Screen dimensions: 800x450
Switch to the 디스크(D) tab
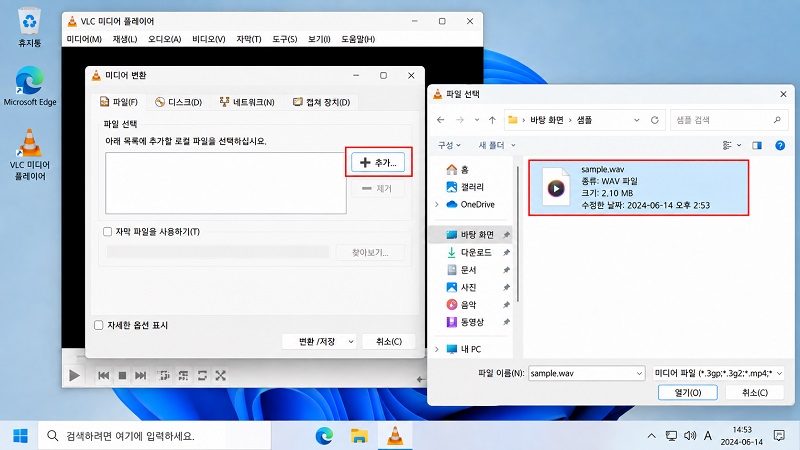(x=179, y=102)
